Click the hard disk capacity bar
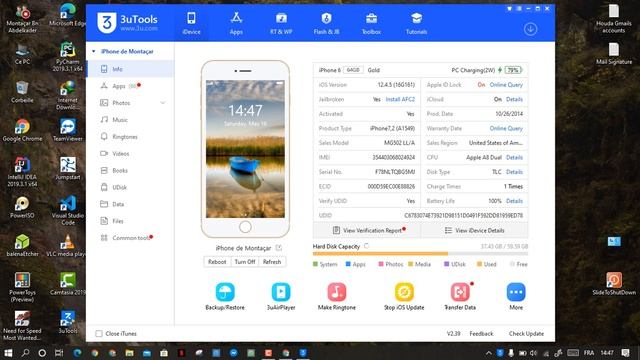Screen dimensions: 640x360 click(x=420, y=254)
